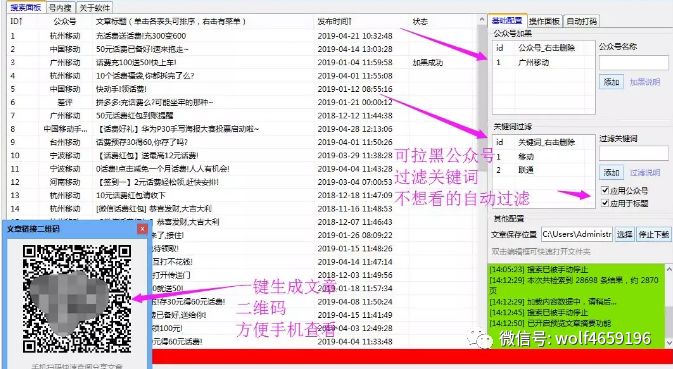Focus the 公众号名称 input field
This screenshot has height=369, width=673.
[634, 63]
